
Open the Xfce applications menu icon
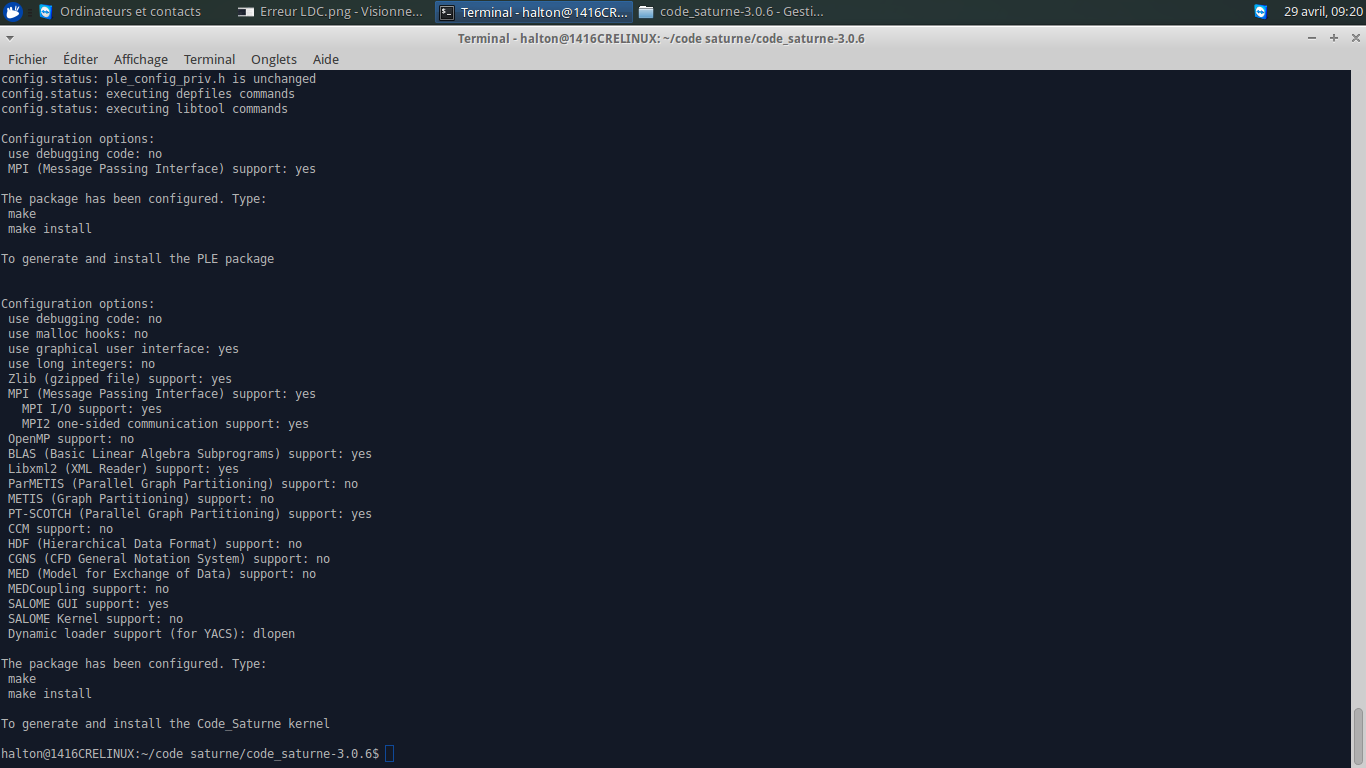(x=13, y=12)
